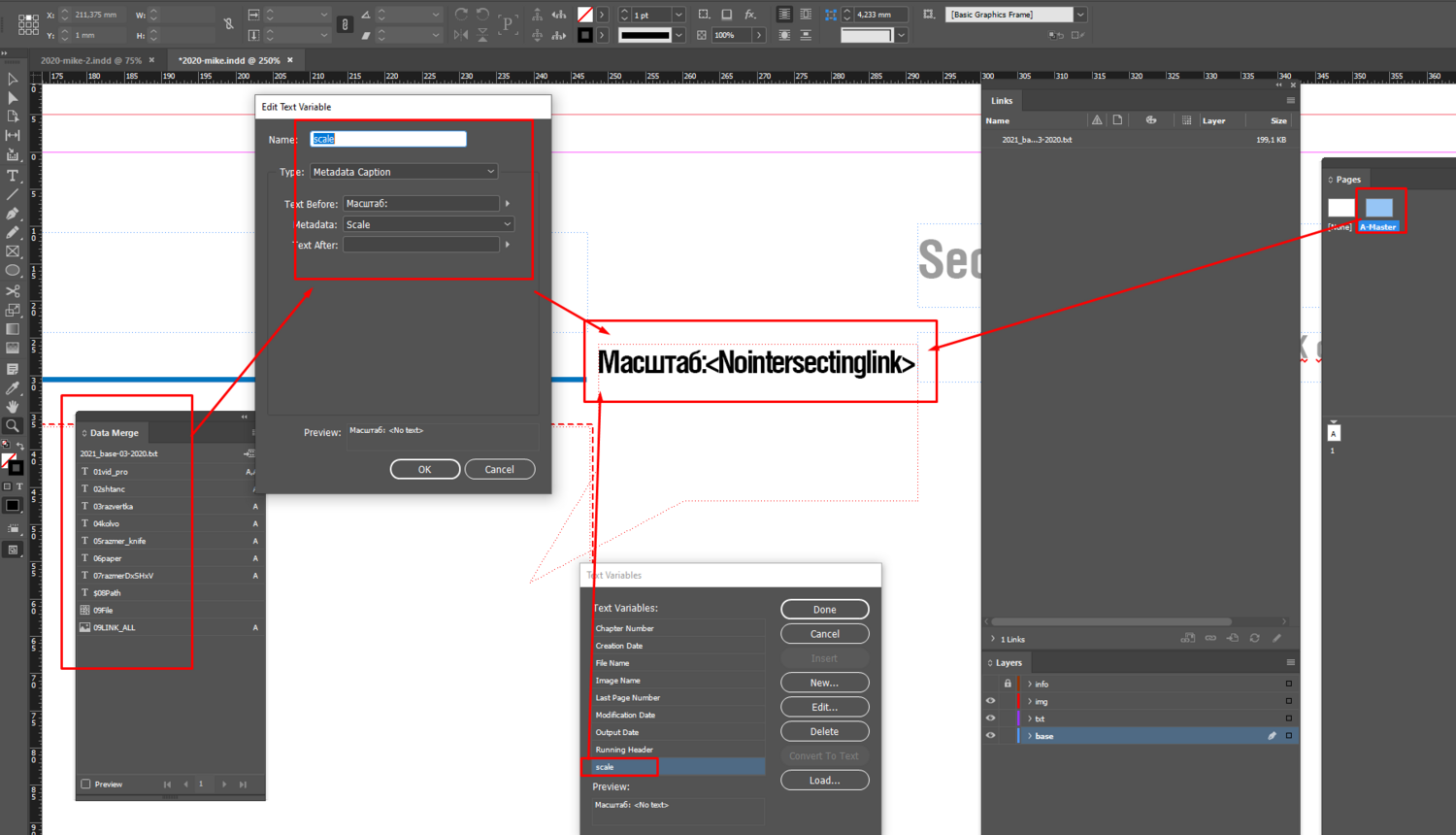Click the Ellipse Frame tool
Viewport: 1456px width, 835px height.
coord(13,271)
